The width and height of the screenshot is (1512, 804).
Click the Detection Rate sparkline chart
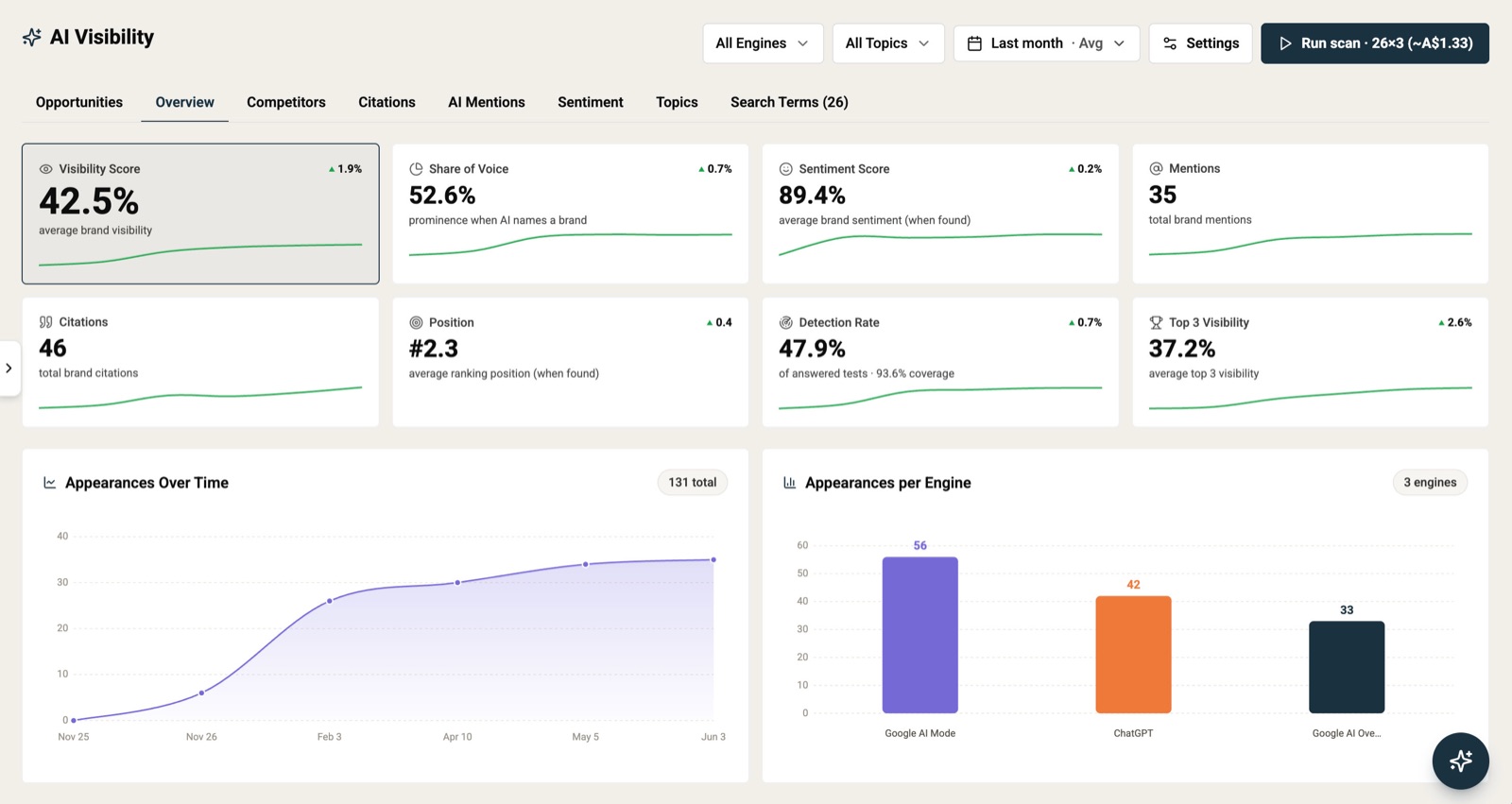click(940, 397)
